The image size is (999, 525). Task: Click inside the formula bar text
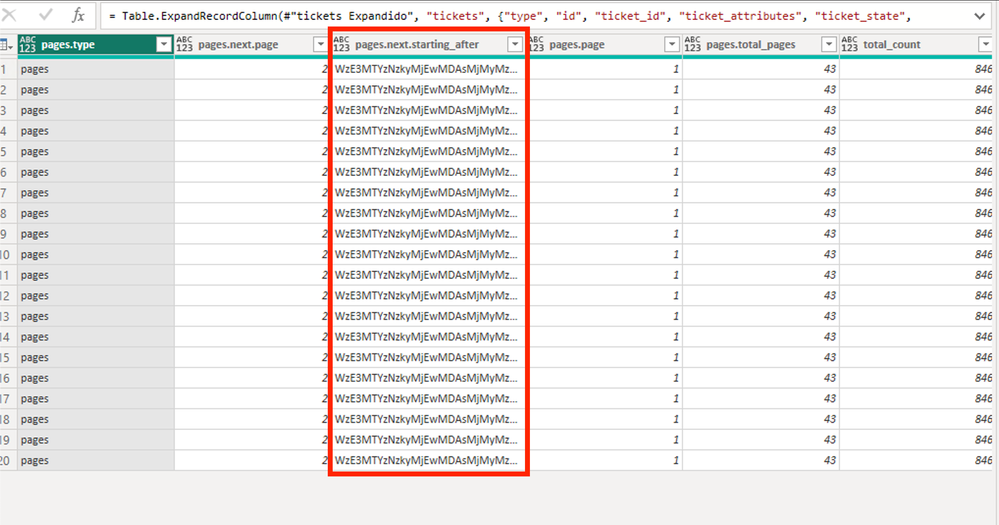510,16
